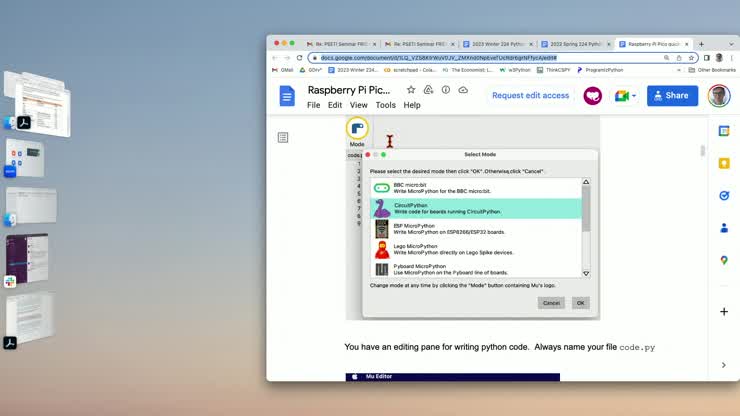Open Google Maps in side panel

724,260
